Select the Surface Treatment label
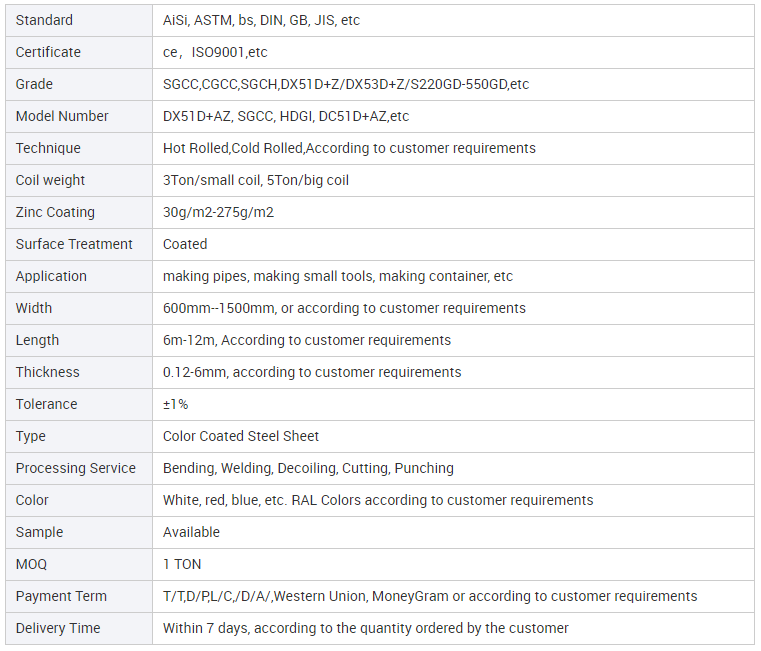 pyautogui.click(x=74, y=244)
